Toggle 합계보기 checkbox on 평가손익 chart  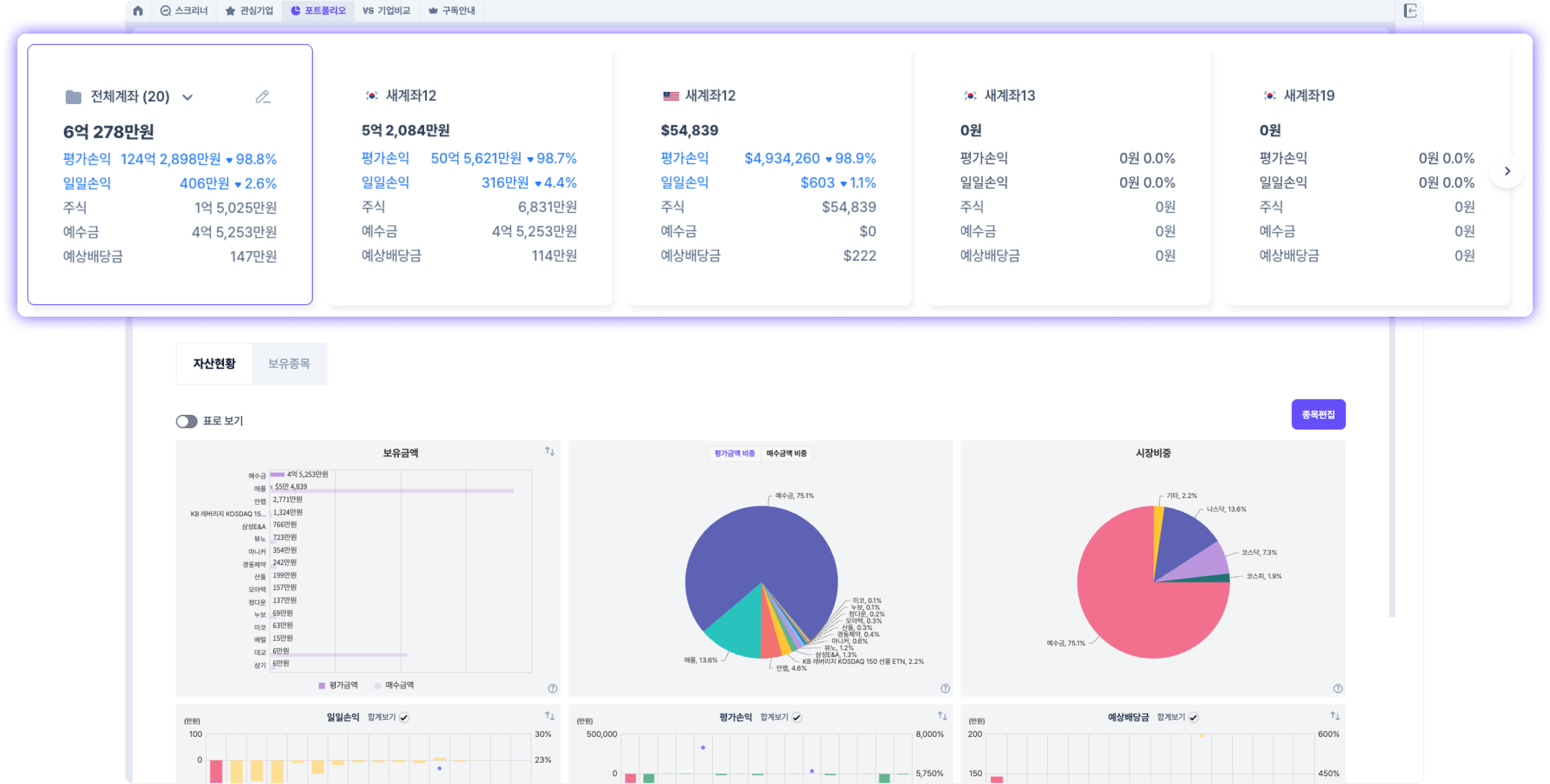(797, 717)
